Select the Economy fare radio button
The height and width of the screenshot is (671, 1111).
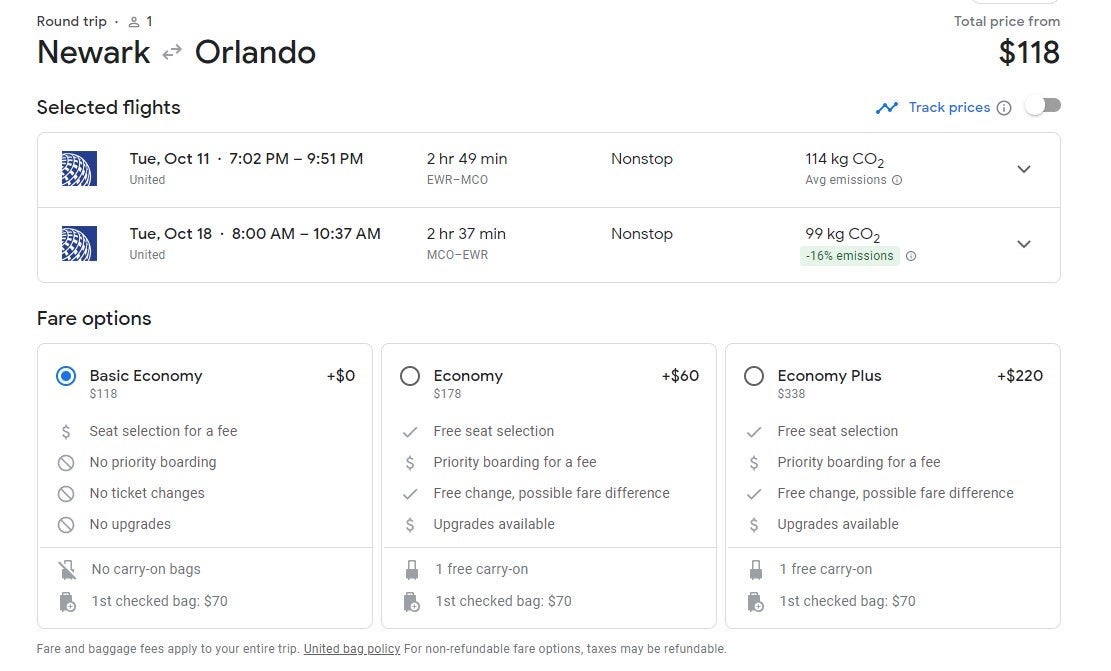pos(410,376)
